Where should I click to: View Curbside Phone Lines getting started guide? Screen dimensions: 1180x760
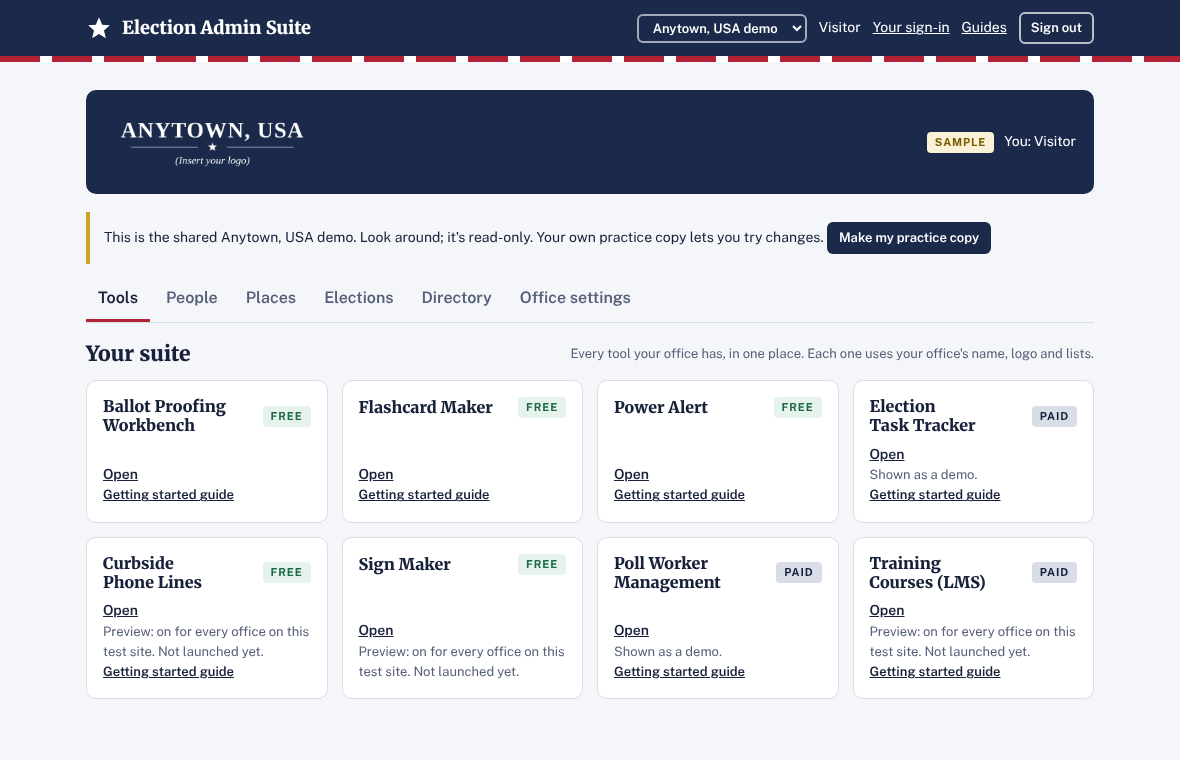(x=169, y=671)
